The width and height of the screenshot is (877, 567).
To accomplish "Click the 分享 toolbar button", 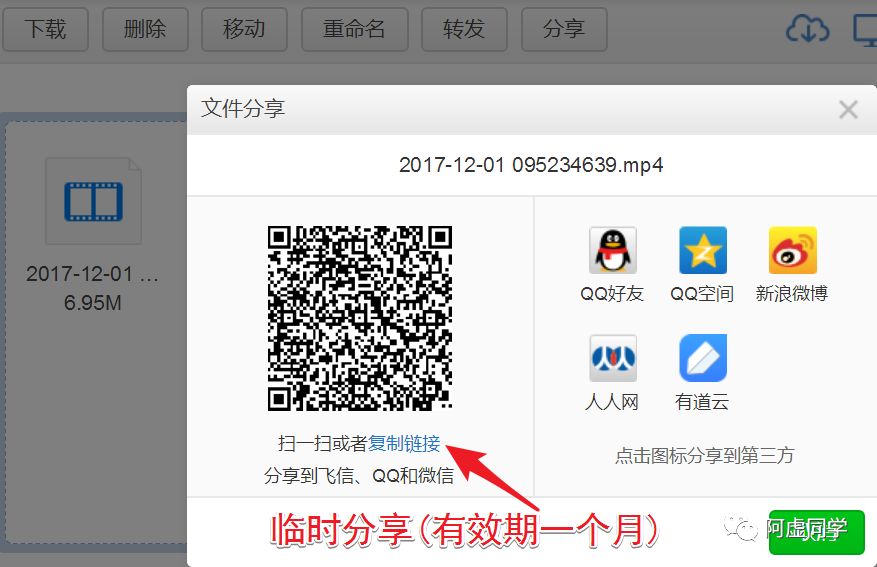I will pos(564,29).
